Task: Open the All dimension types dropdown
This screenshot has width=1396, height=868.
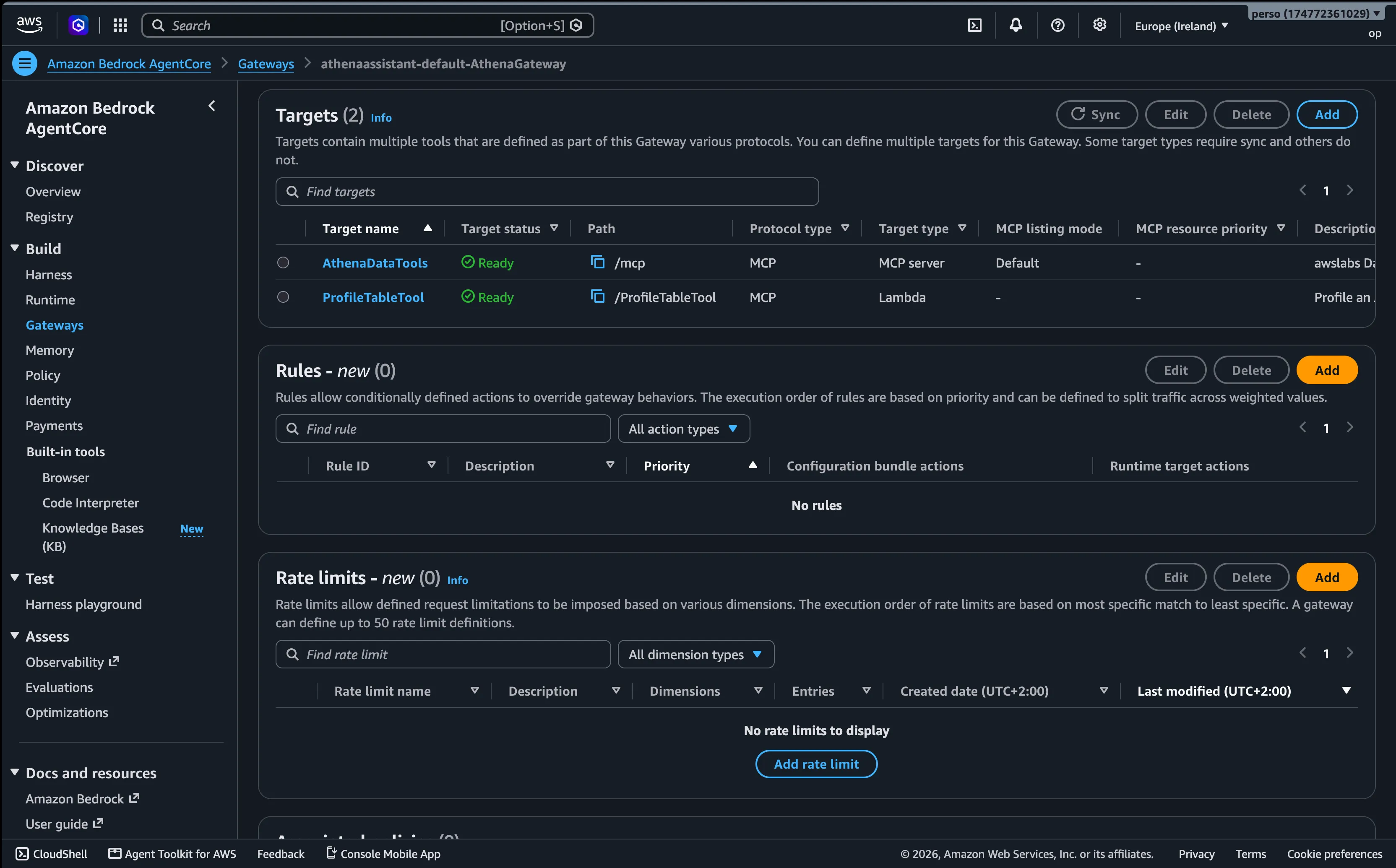Action: 695,655
